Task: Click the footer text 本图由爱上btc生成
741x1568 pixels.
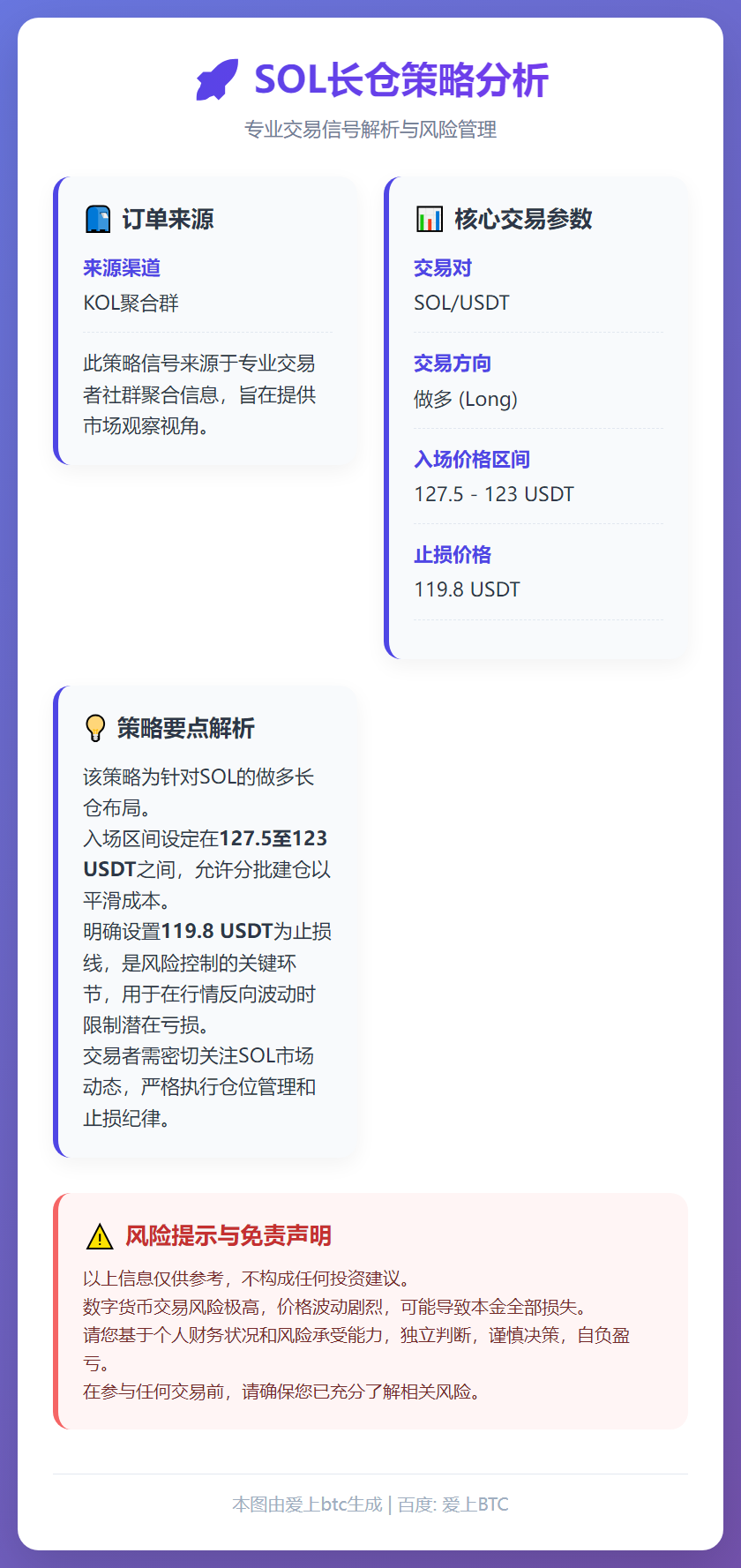Action: tap(307, 1504)
